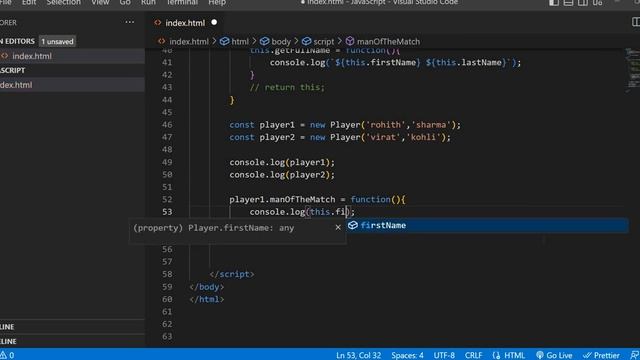640x360 pixels.
Task: Start the Go Live server
Action: (554, 355)
